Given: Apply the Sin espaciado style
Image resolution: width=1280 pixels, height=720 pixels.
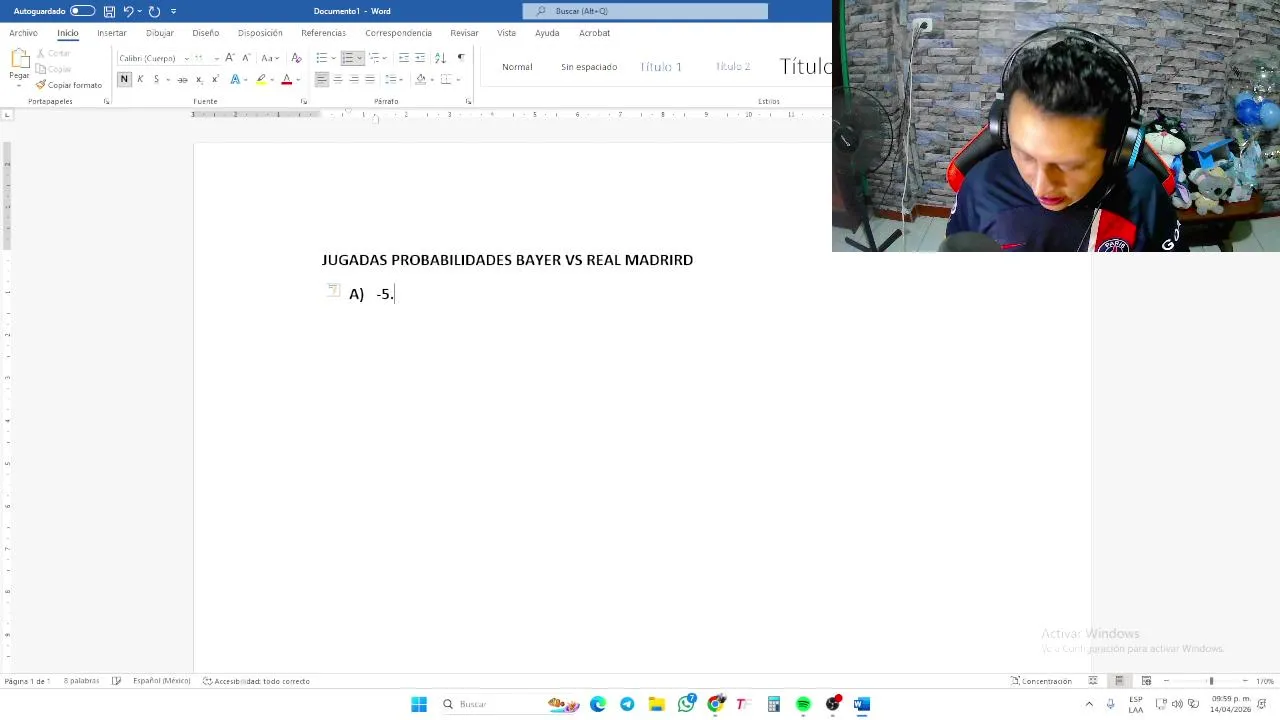Looking at the screenshot, I should [589, 67].
